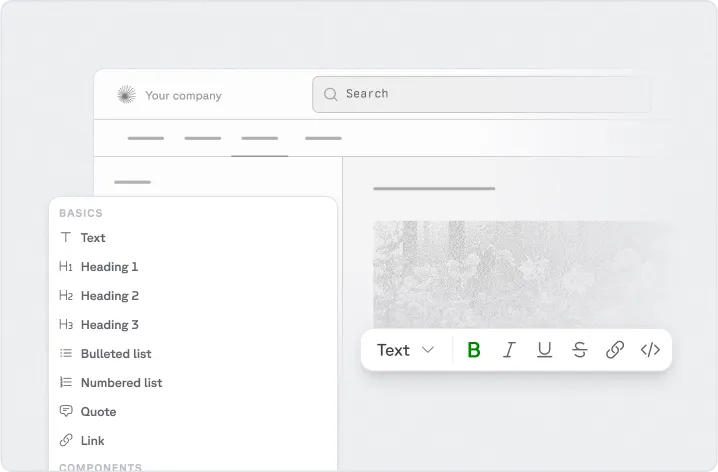Toggle Bold formatting in floating toolbar

click(x=474, y=350)
